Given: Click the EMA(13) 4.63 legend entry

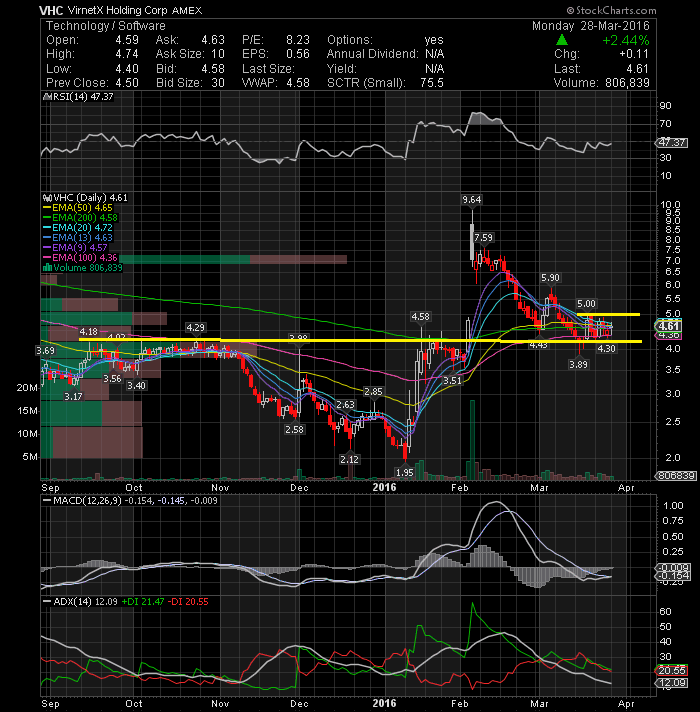Looking at the screenshot, I should tap(78, 238).
